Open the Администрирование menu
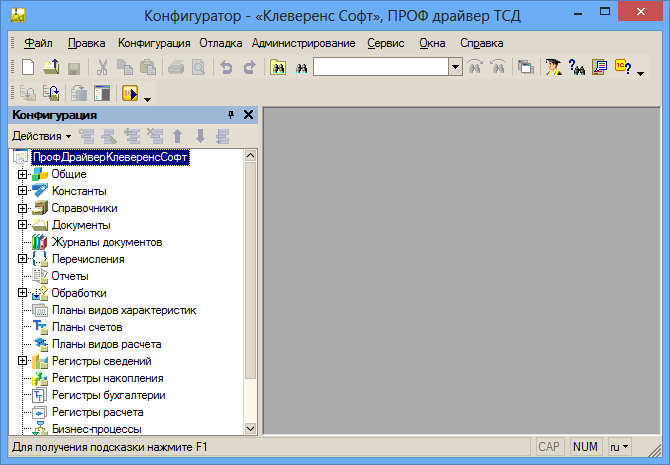The width and height of the screenshot is (670, 465). click(x=303, y=43)
